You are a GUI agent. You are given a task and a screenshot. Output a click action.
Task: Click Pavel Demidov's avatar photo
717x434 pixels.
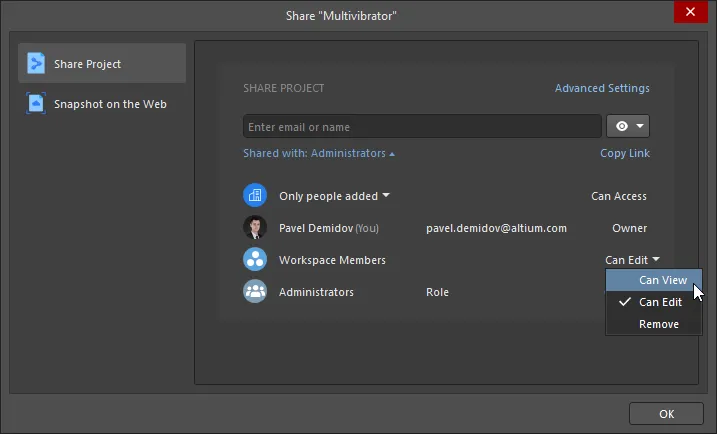tap(255, 228)
